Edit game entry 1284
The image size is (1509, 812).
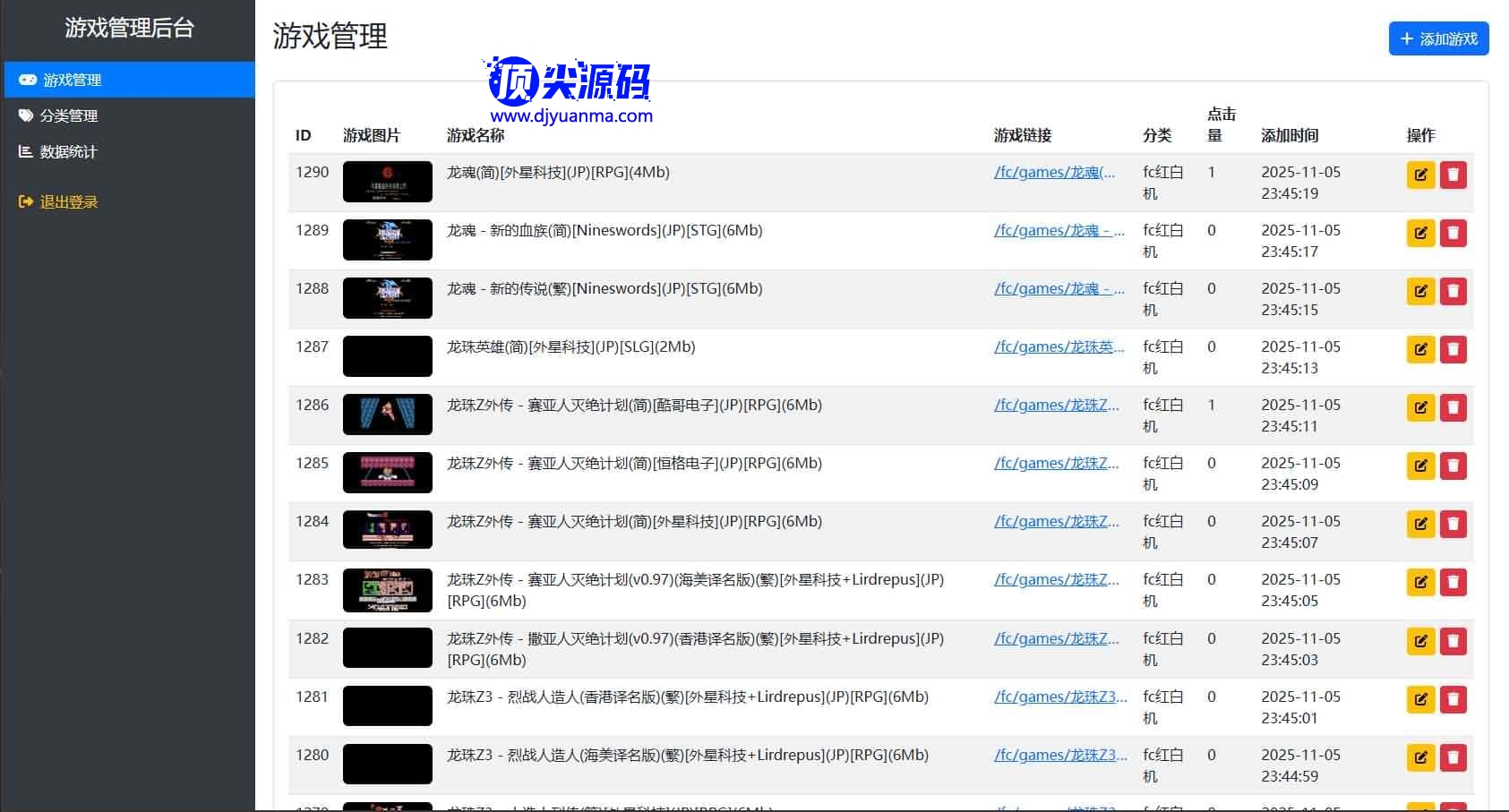coord(1420,524)
